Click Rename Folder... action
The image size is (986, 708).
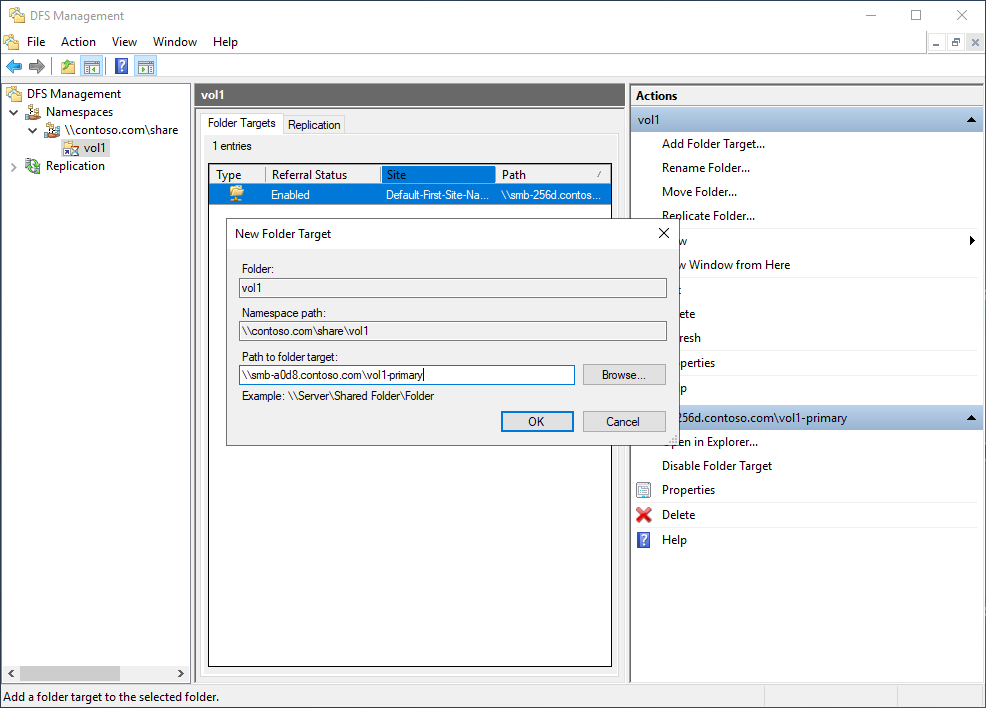click(706, 168)
